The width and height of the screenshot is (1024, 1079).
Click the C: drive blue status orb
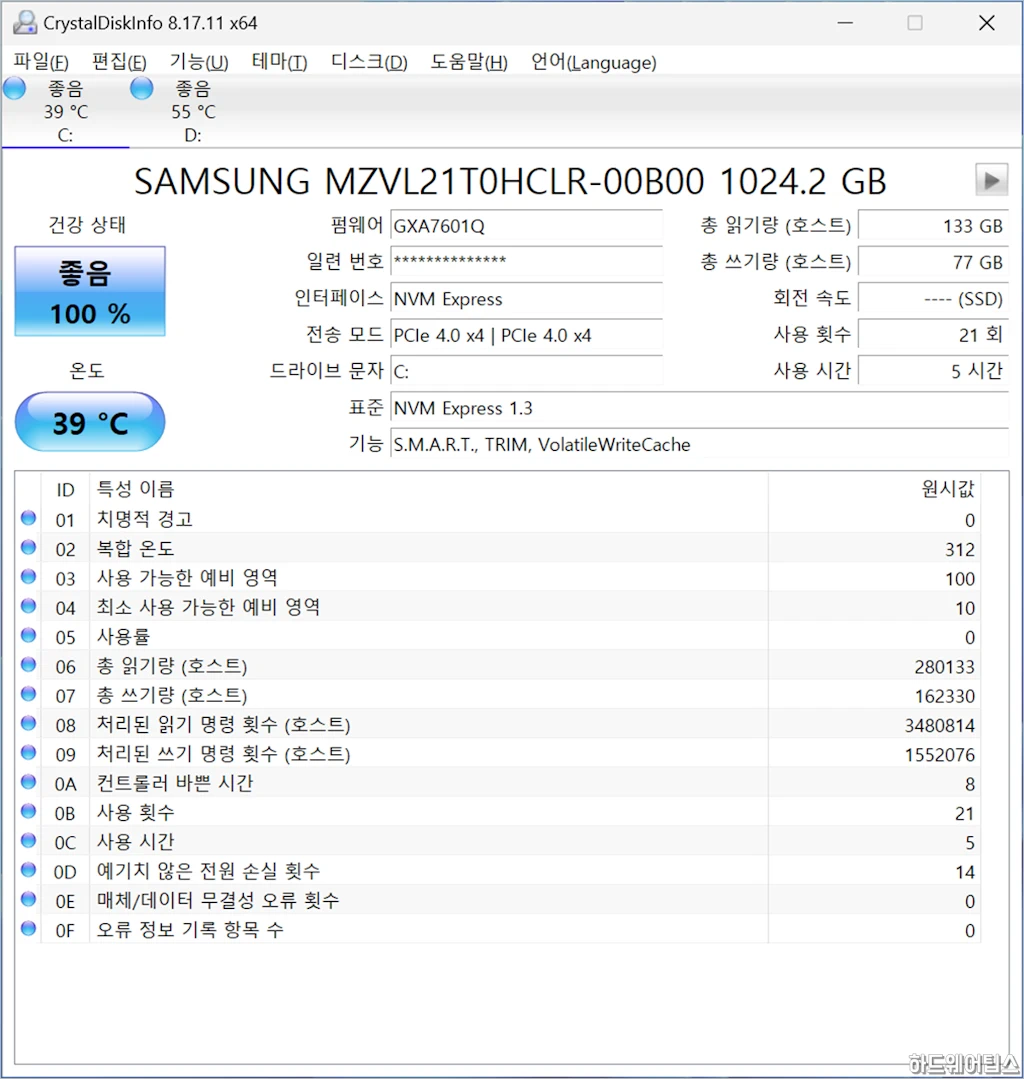pos(14,88)
